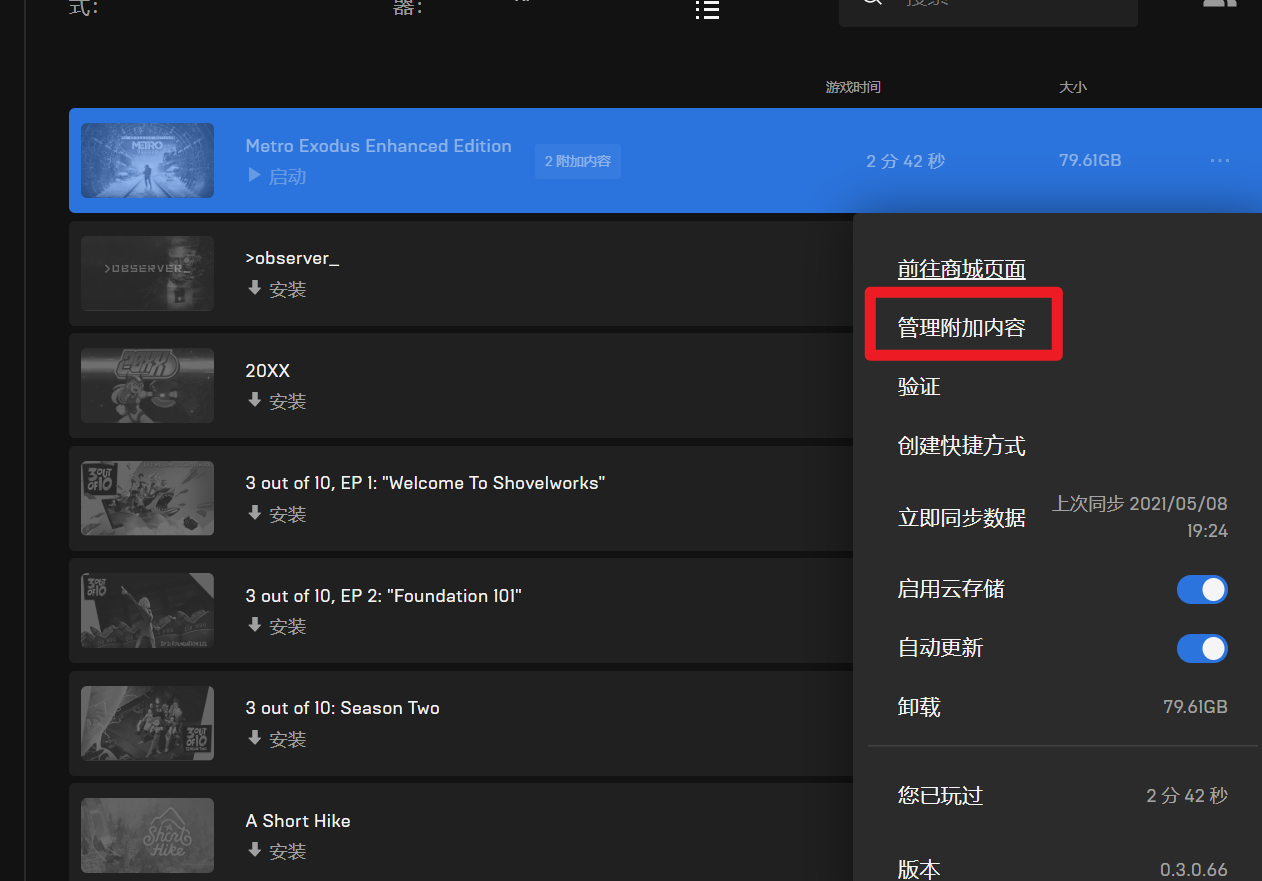Screen dimensions: 1262x881
Task: Open the Welcome To Shovelworks cover thumbnail
Action: click(147, 498)
